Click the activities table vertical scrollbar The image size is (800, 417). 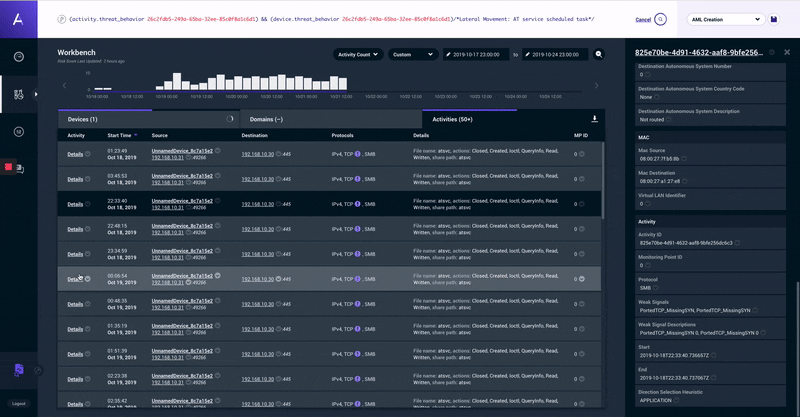(x=603, y=181)
